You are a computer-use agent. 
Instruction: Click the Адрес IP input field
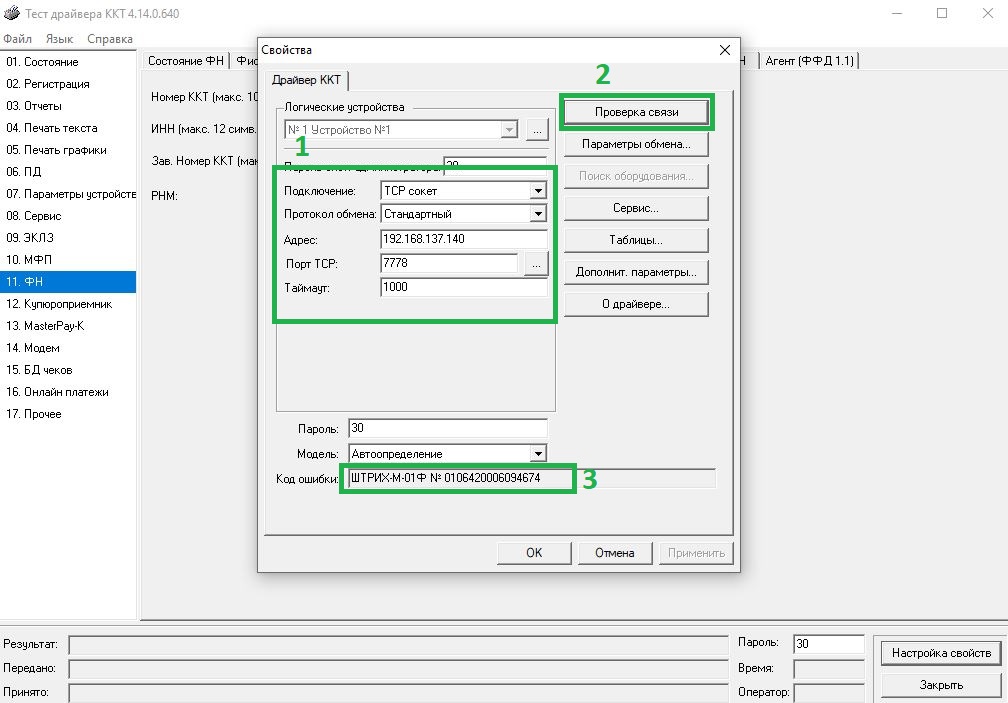click(463, 239)
